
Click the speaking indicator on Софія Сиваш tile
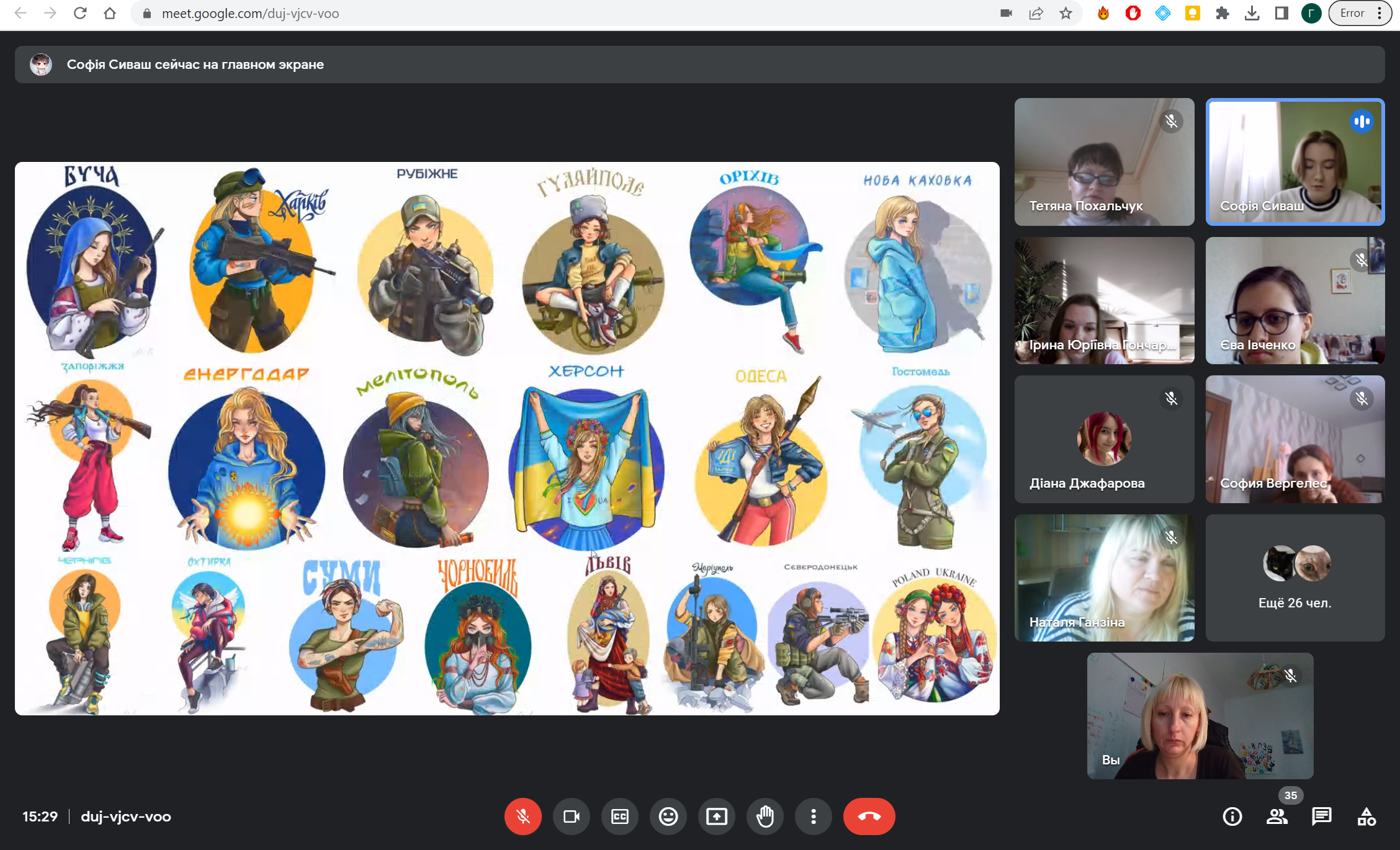[x=1362, y=121]
